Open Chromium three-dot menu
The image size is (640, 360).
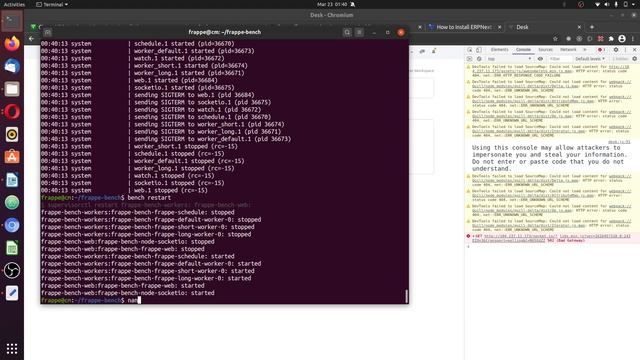click(633, 39)
